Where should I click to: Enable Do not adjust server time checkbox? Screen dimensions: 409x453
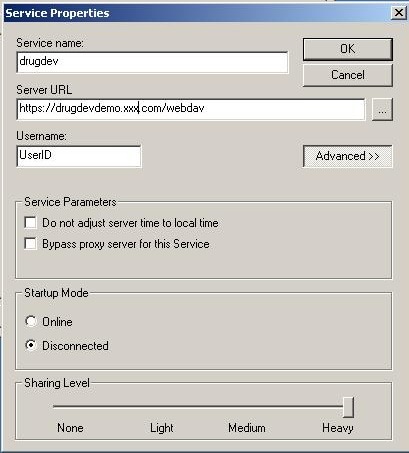pos(31,223)
